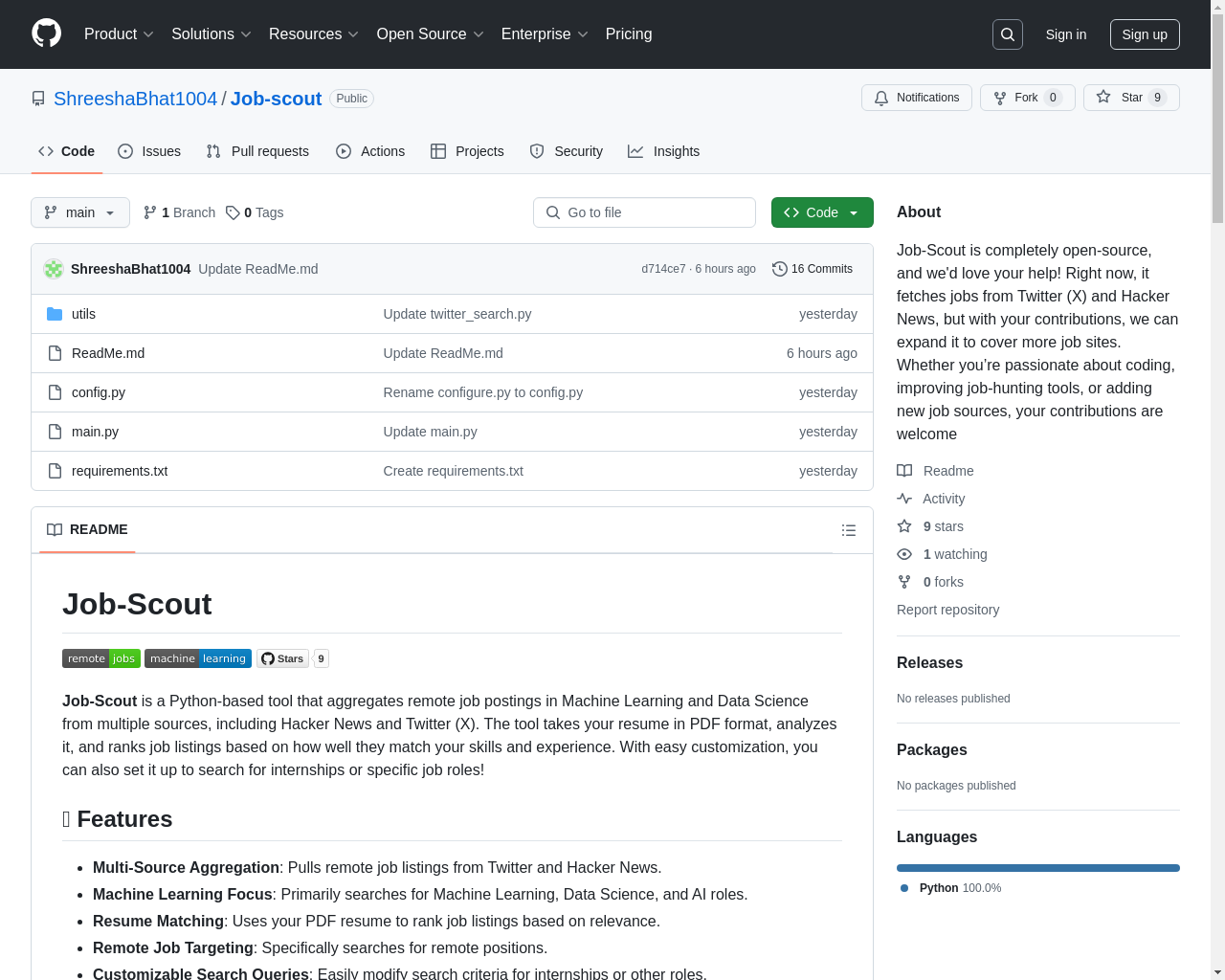Open the config.py file name
This screenshot has height=980, width=1225.
(x=99, y=392)
